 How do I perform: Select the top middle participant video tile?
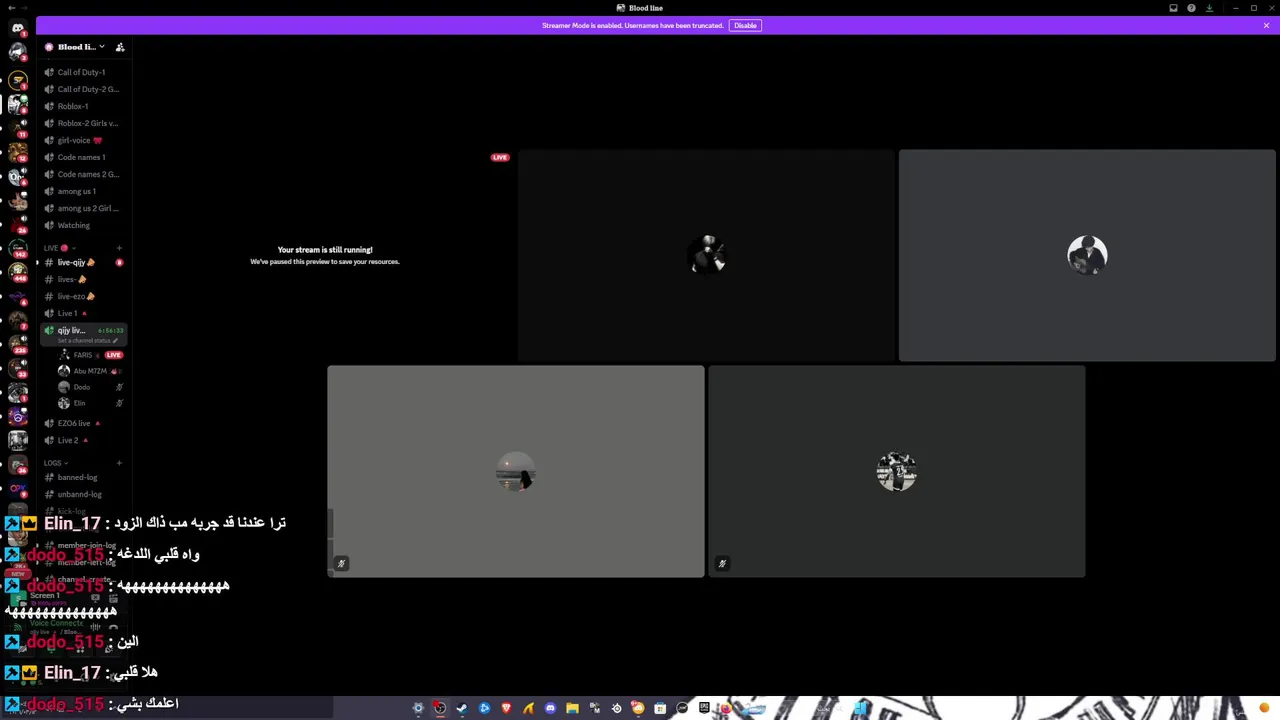point(706,255)
